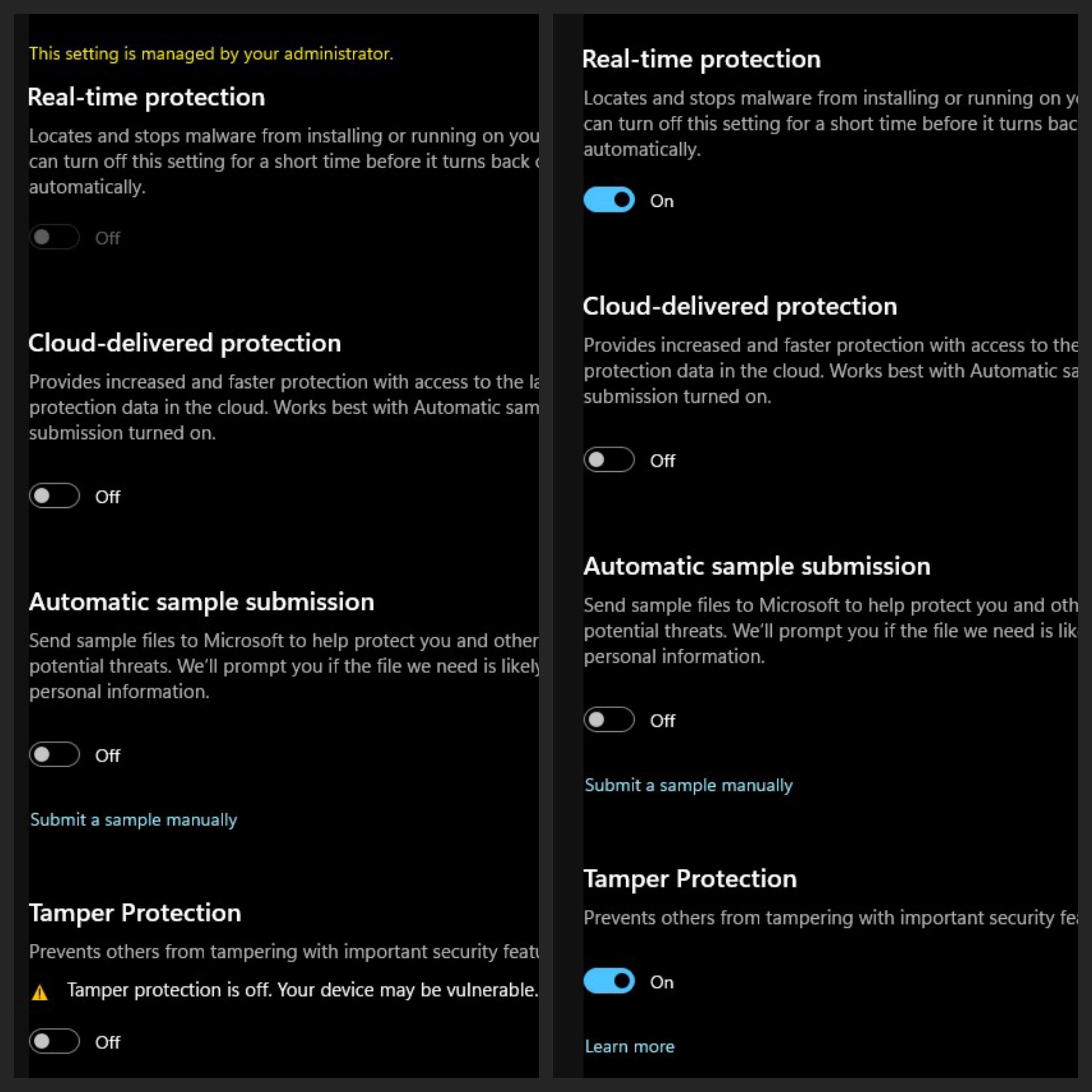Turn on Automatic sample submission in right screenshot
Screen dimensions: 1092x1092
click(x=609, y=720)
